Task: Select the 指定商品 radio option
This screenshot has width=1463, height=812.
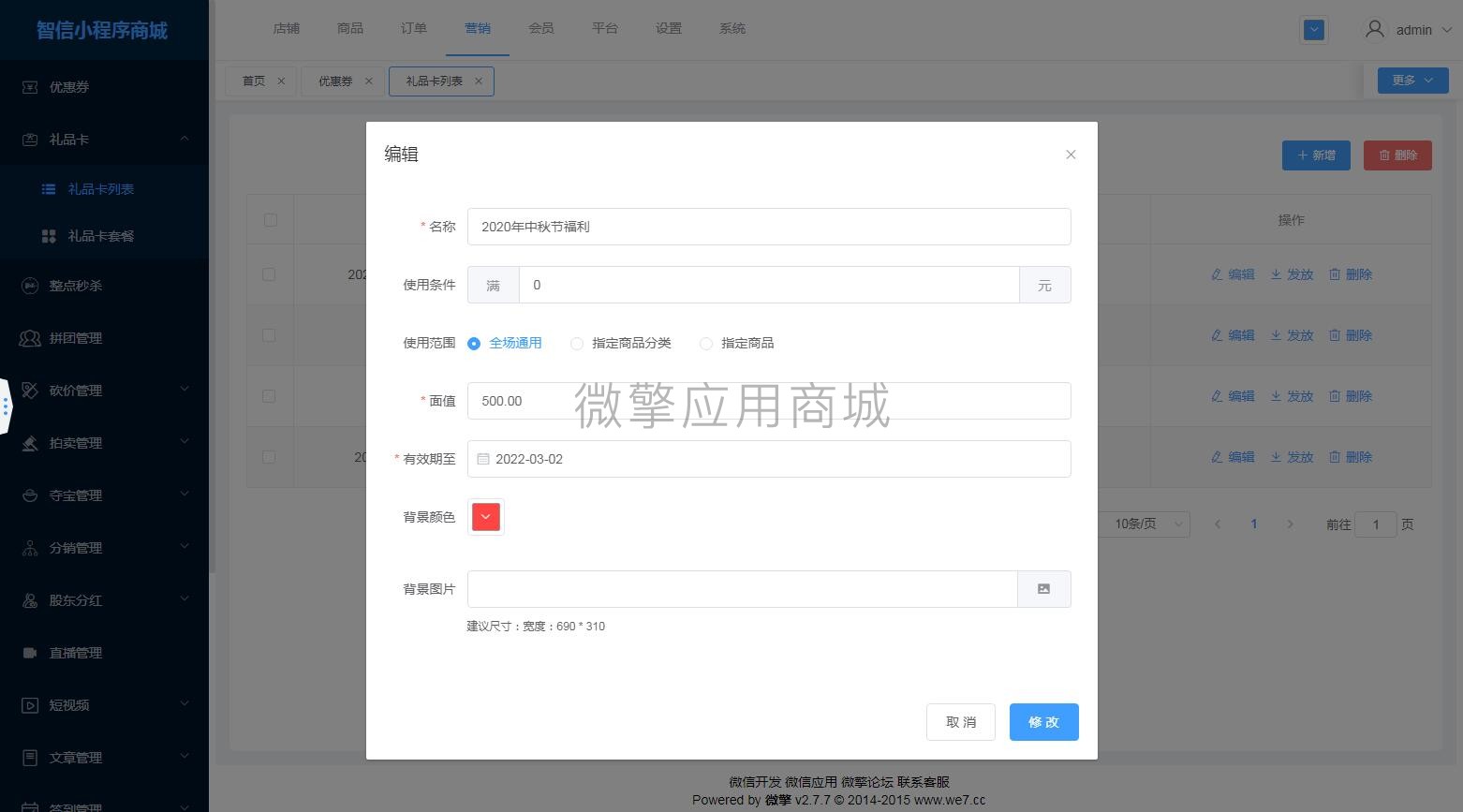Action: [x=737, y=344]
